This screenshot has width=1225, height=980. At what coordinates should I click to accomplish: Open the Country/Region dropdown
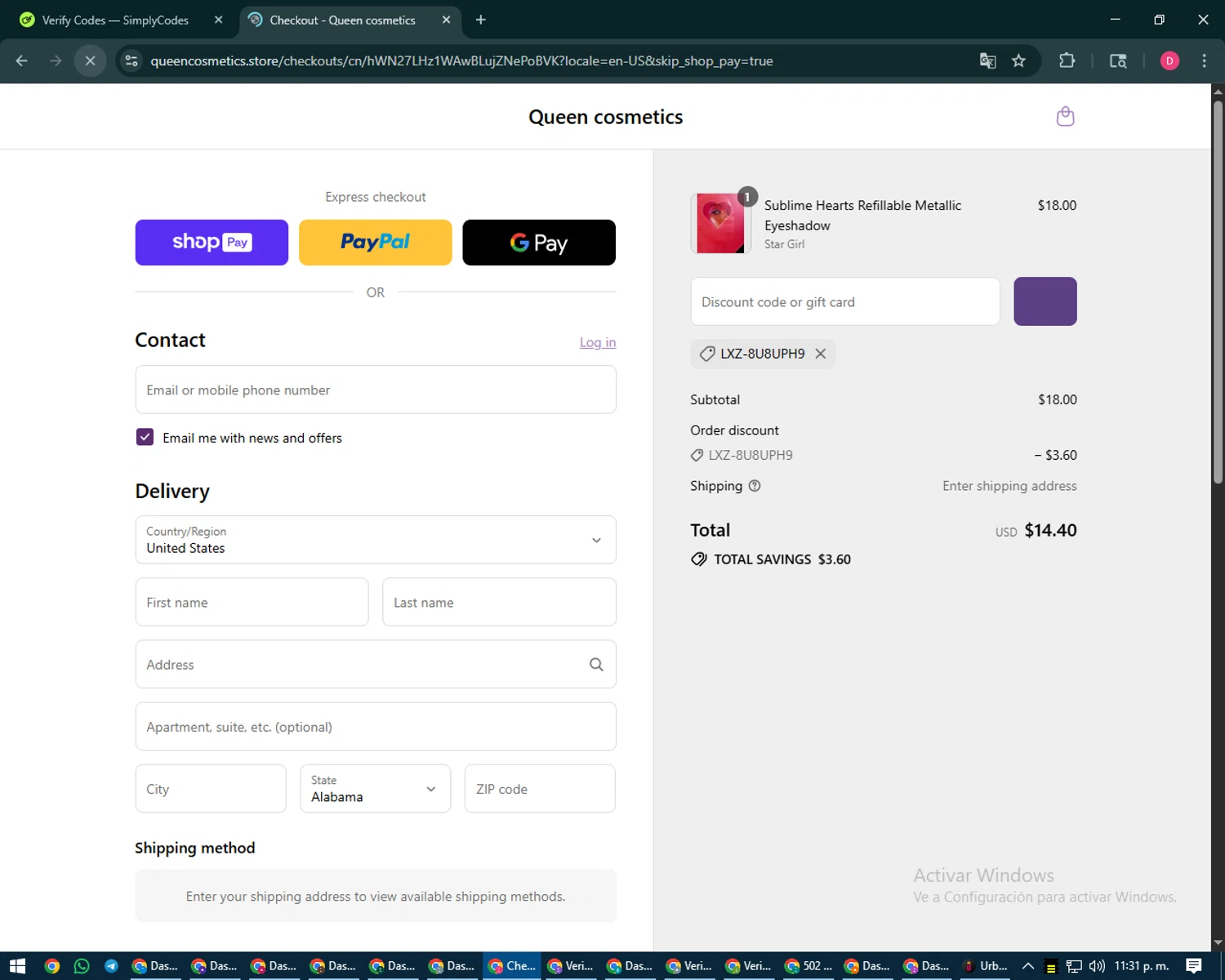[376, 540]
